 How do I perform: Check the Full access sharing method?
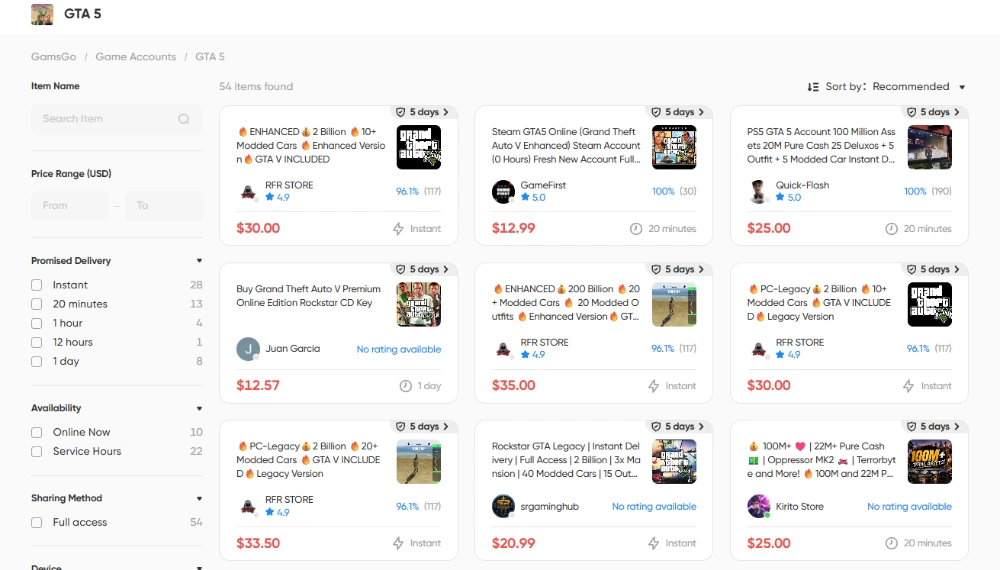tap(37, 522)
